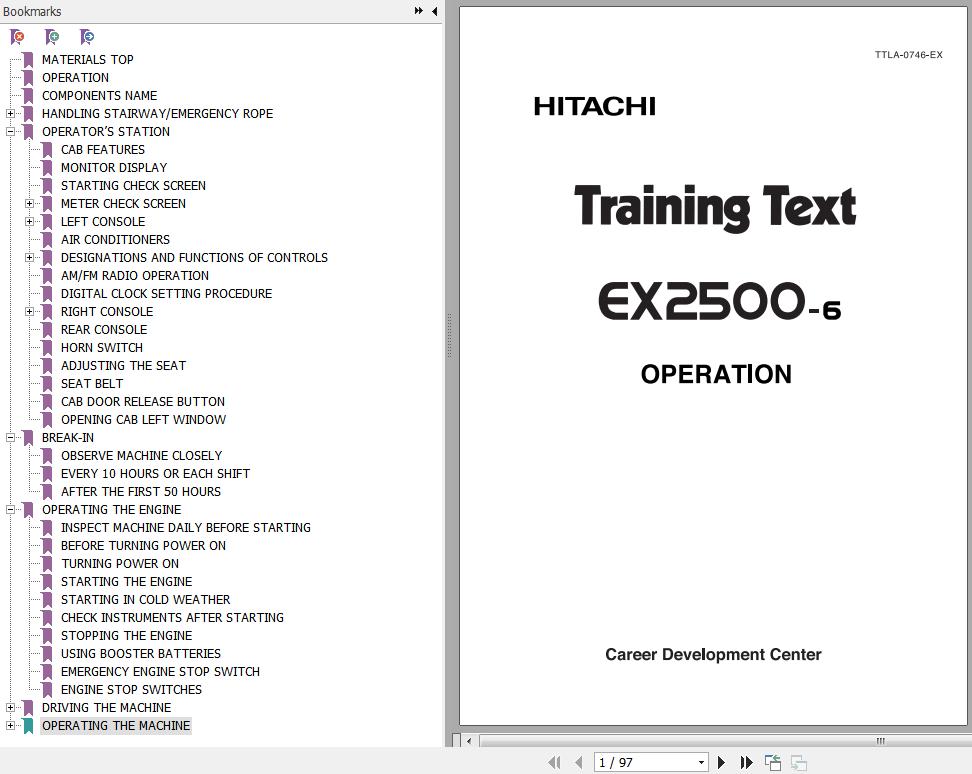972x774 pixels.
Task: Collapse the Bookmarks panel with the left arrow
Action: [x=435, y=11]
